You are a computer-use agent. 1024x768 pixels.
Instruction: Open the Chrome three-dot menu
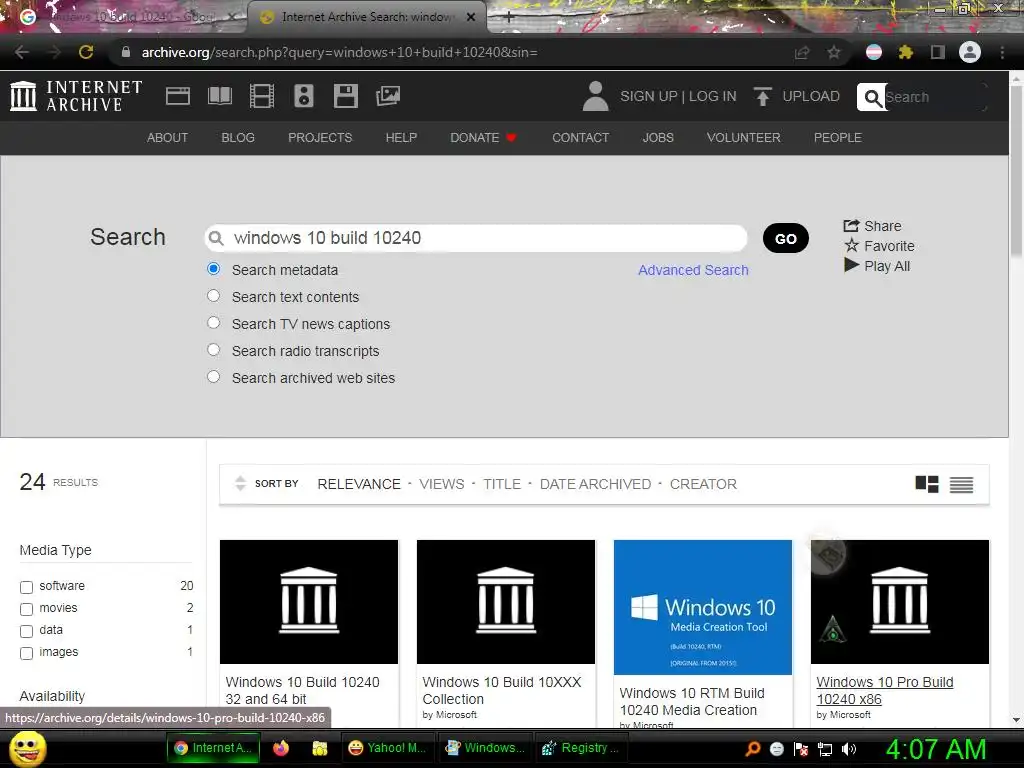click(x=1002, y=52)
